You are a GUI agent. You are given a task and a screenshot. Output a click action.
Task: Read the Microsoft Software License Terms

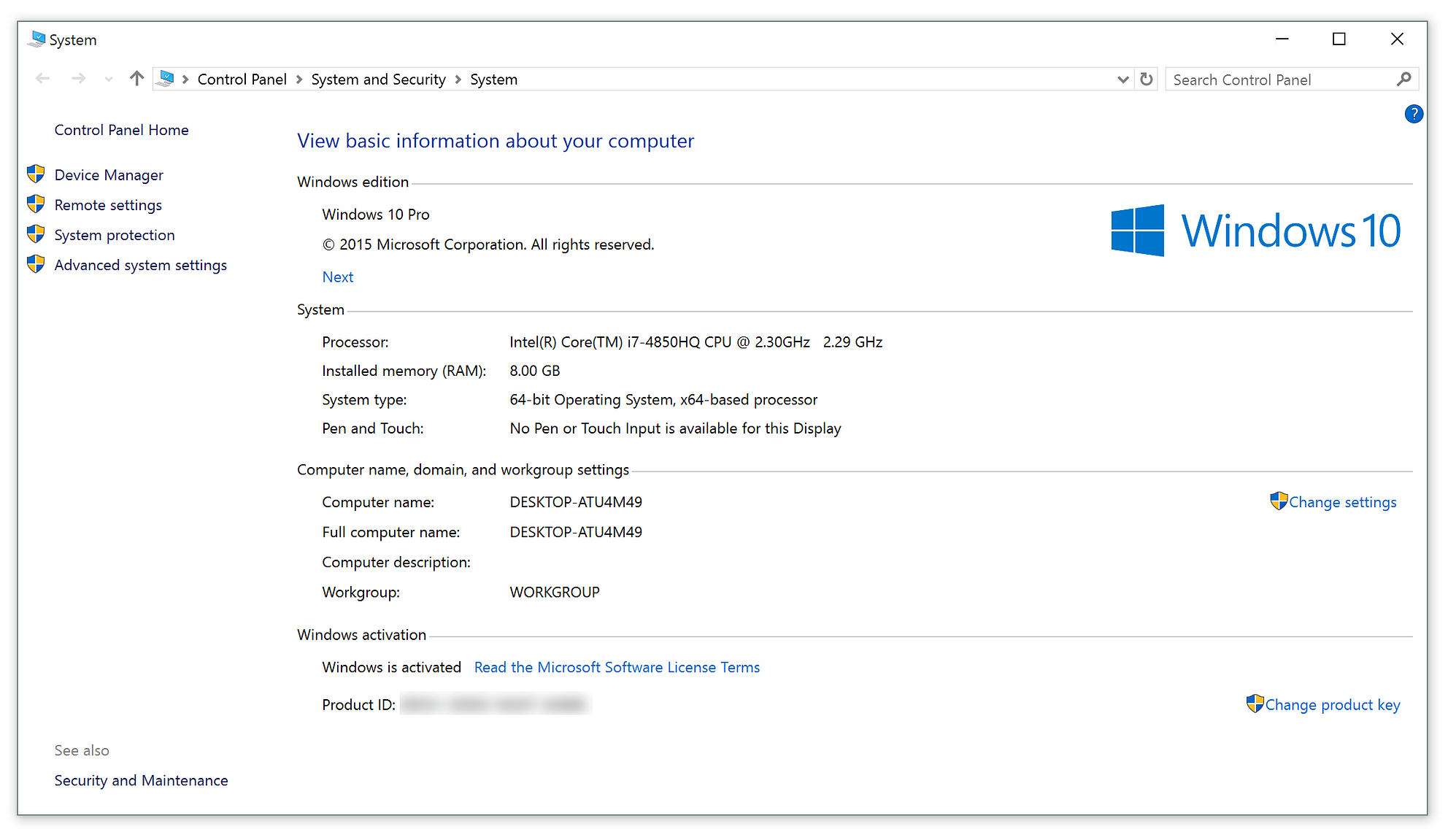click(x=617, y=667)
